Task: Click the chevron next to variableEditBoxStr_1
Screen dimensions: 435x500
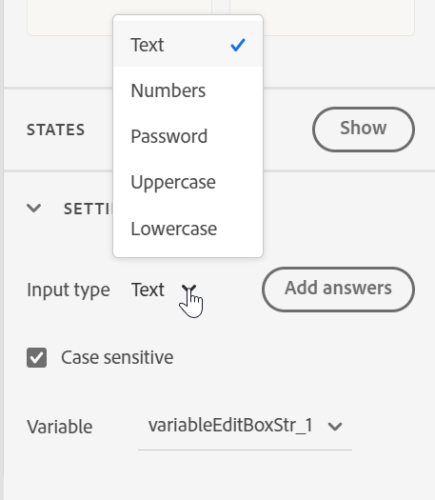Action: [x=335, y=426]
